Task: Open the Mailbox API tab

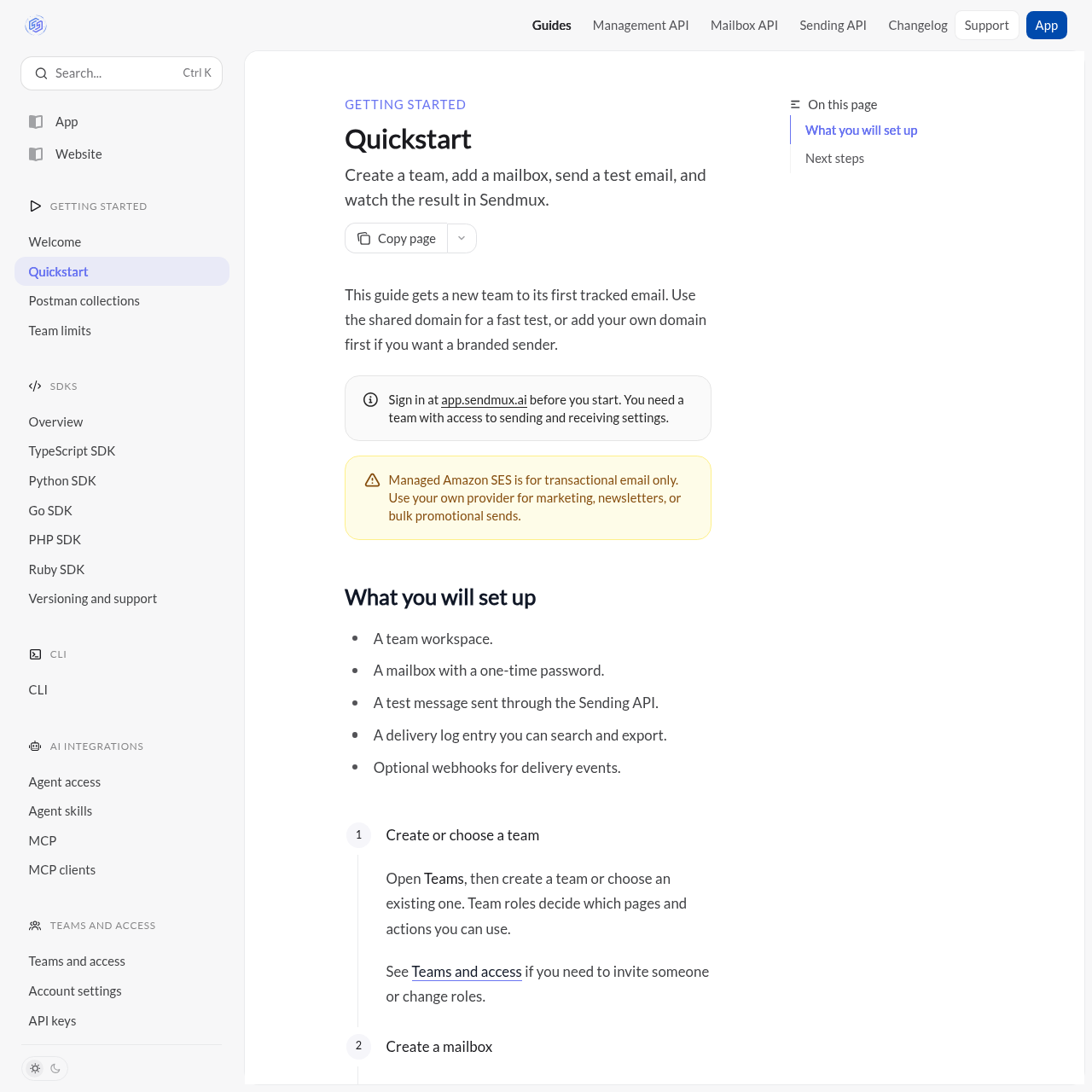Action: pyautogui.click(x=744, y=26)
